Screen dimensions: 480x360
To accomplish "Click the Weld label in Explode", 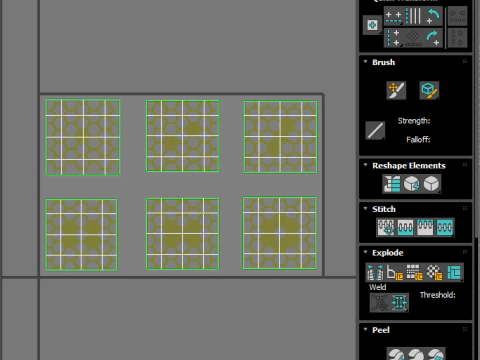I will point(377,287).
